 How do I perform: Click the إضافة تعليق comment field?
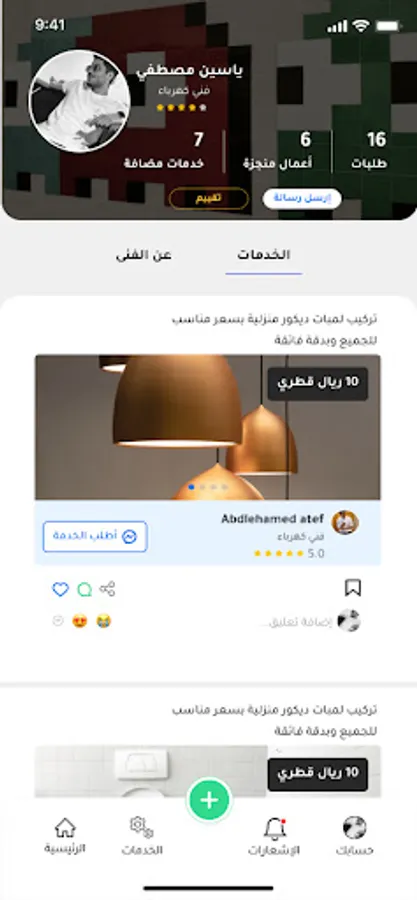pyautogui.click(x=295, y=622)
